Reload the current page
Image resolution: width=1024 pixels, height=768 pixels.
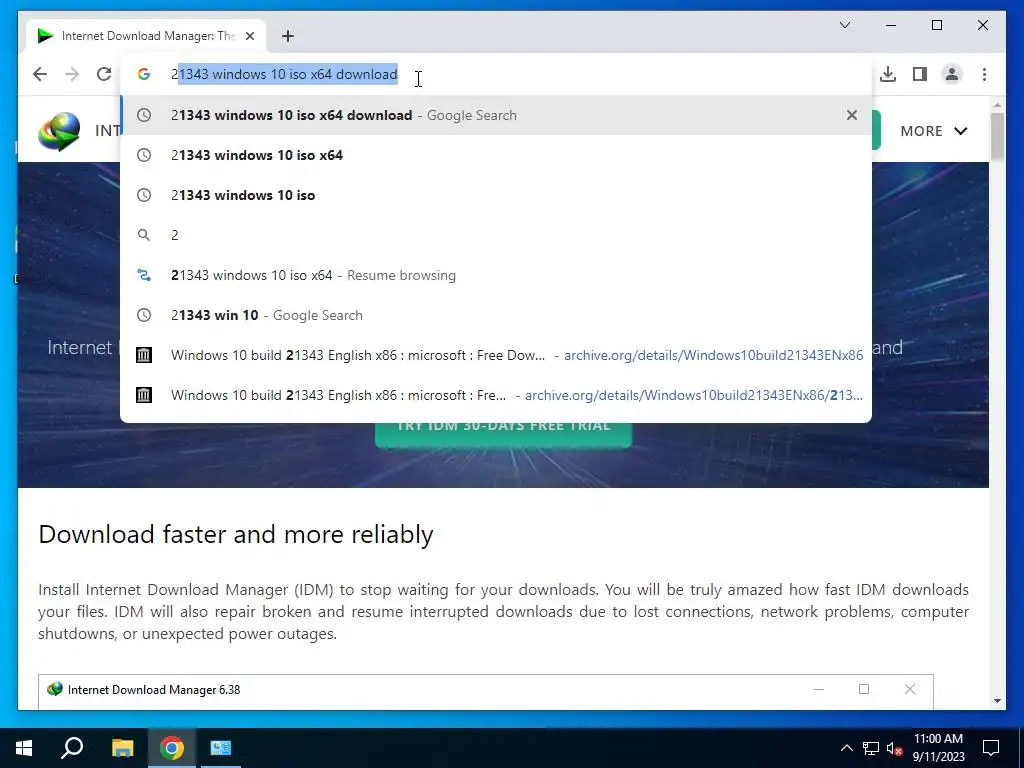click(x=104, y=74)
